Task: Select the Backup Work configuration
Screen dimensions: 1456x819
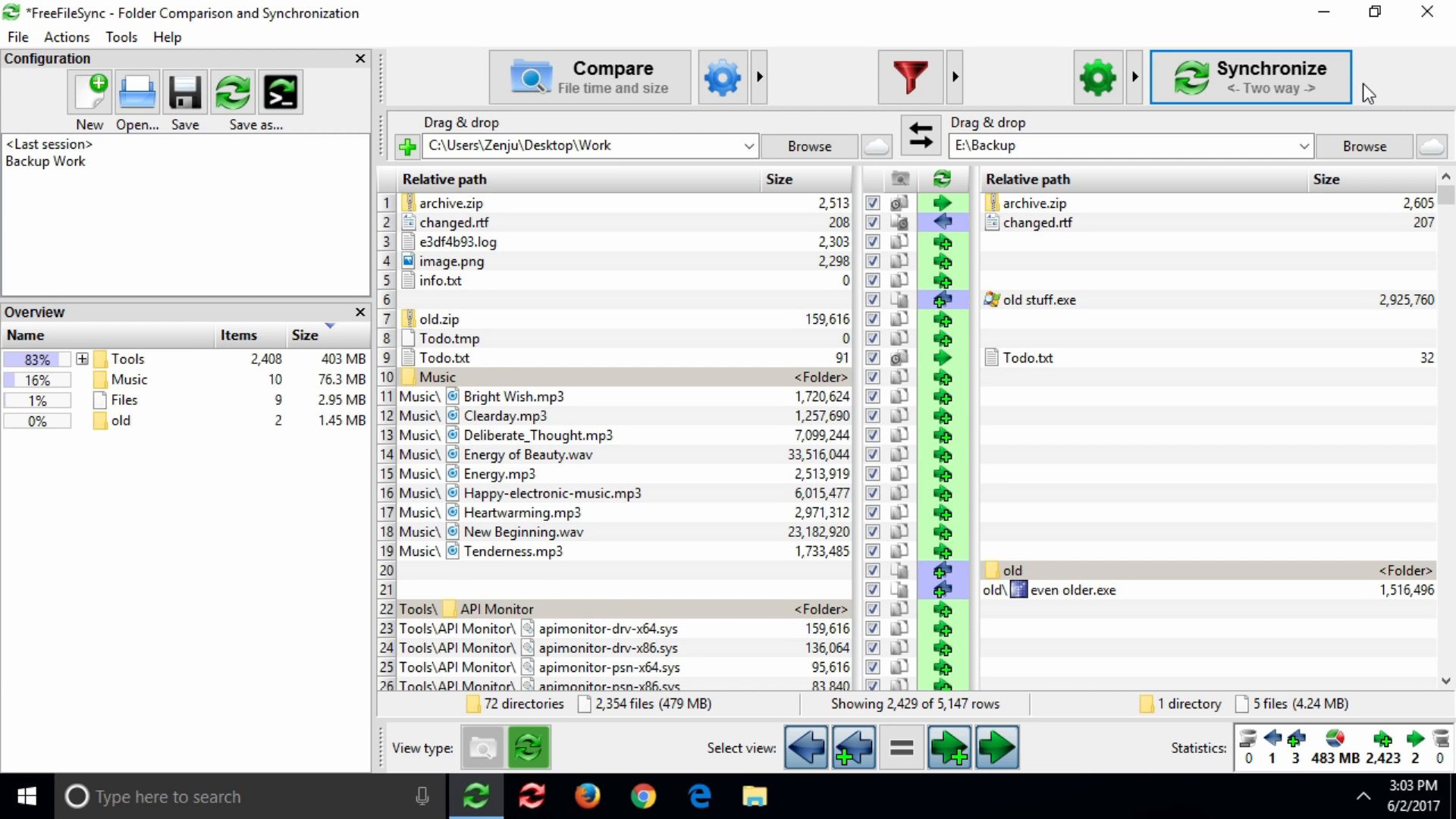Action: [45, 161]
